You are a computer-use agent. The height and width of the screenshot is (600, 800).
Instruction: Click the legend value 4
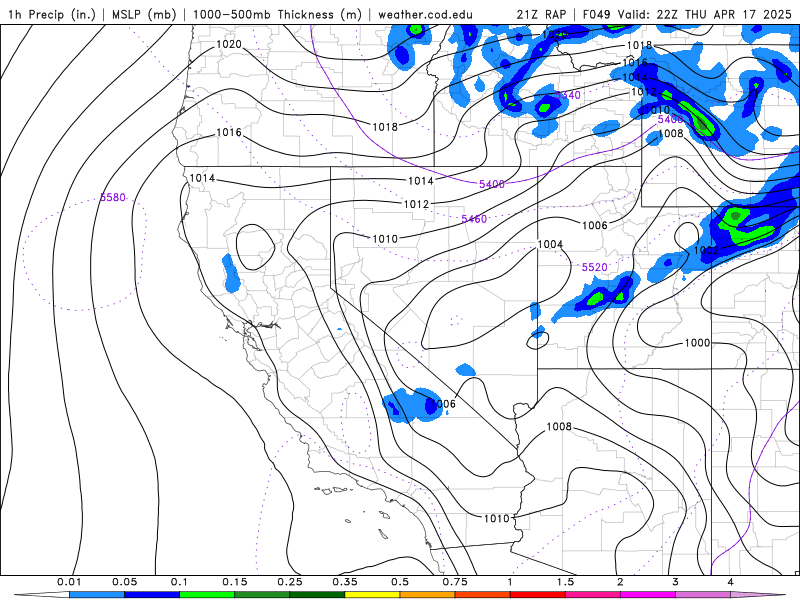coord(731,582)
